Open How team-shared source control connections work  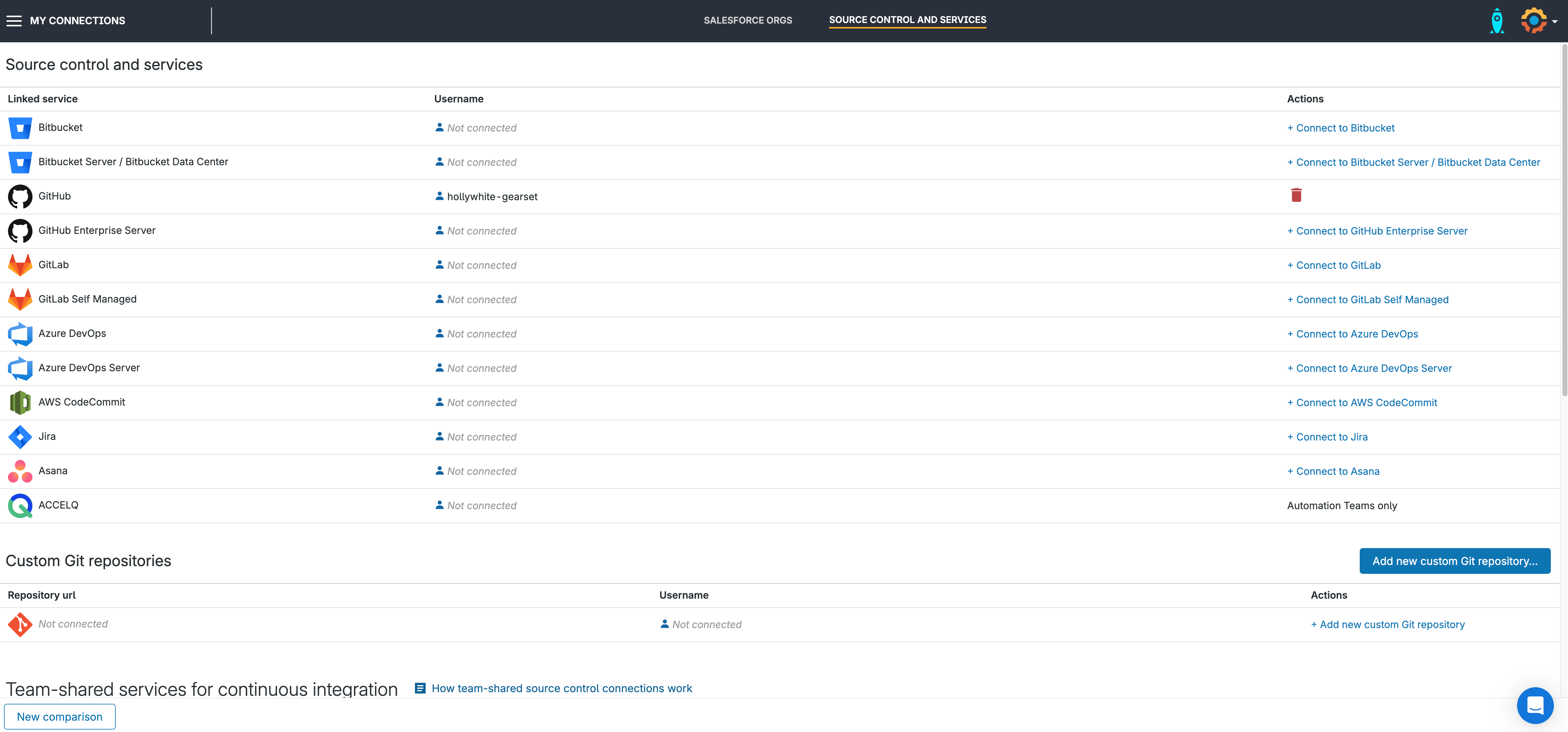click(561, 688)
